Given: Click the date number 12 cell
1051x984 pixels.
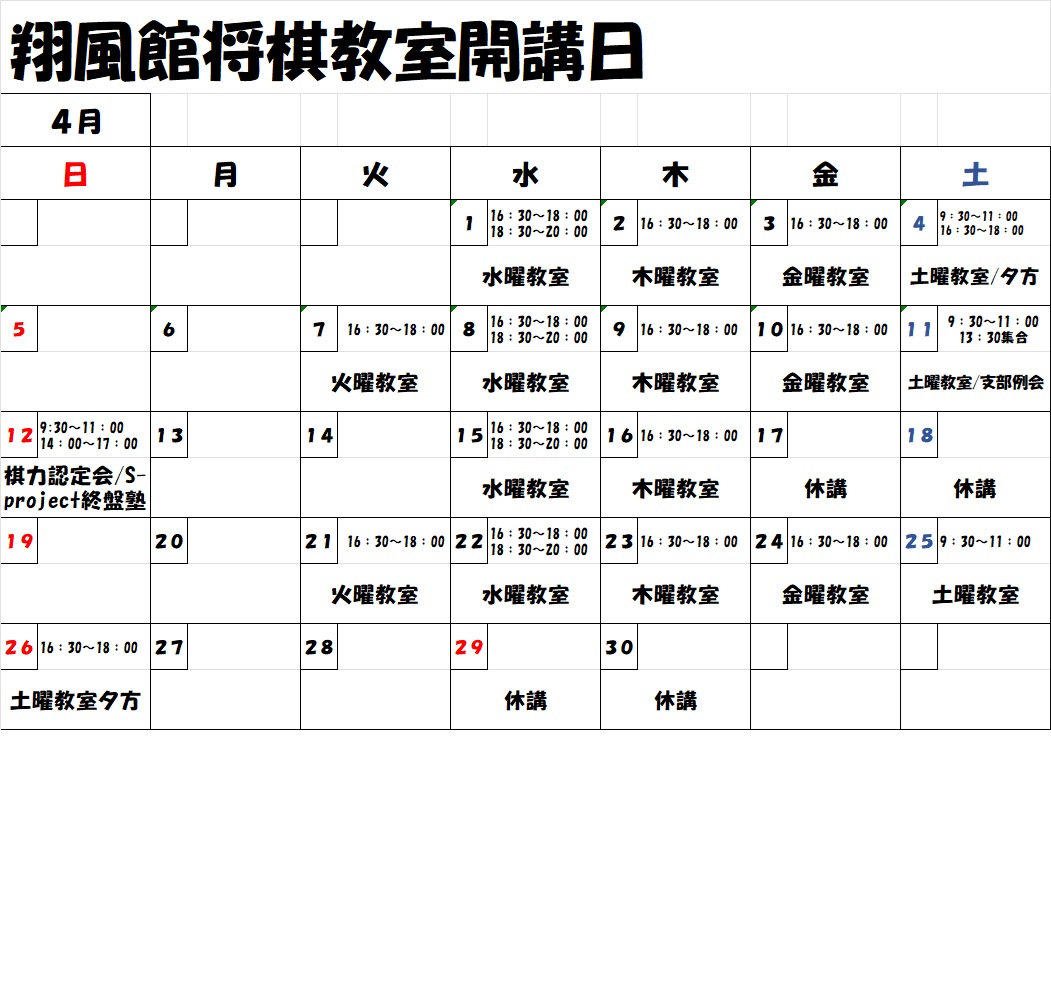Looking at the screenshot, I should [x=19, y=435].
